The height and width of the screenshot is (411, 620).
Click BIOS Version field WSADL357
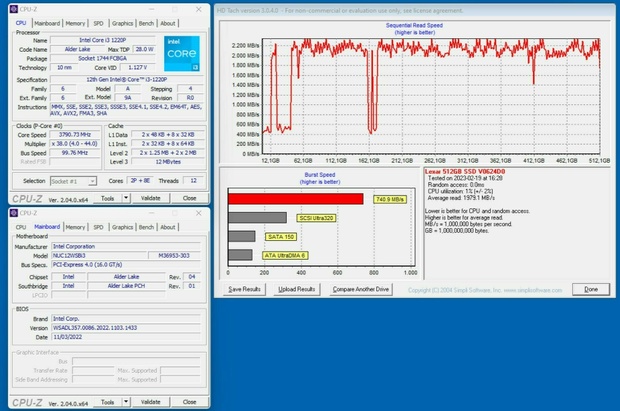click(126, 328)
